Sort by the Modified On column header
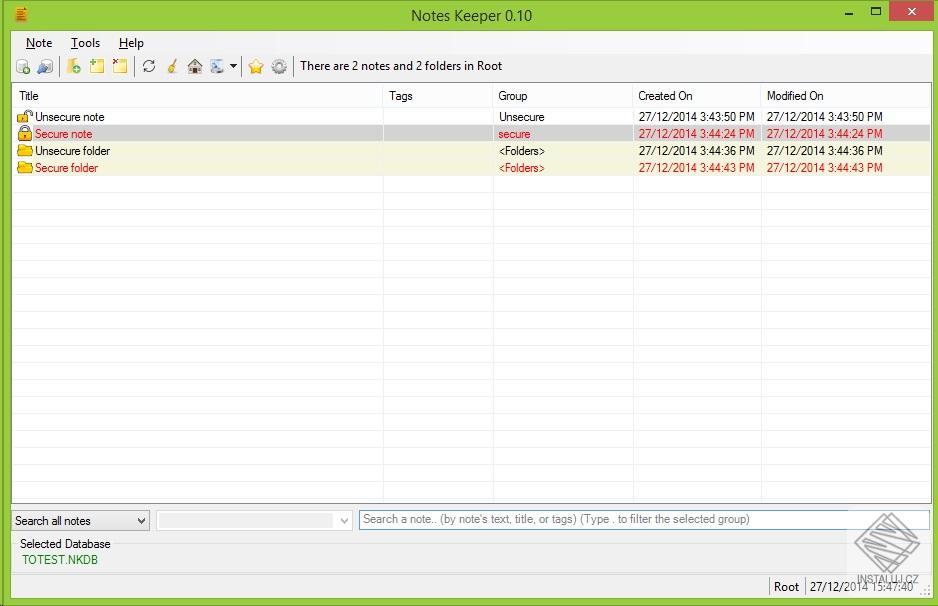The height and width of the screenshot is (606, 938). (x=845, y=96)
